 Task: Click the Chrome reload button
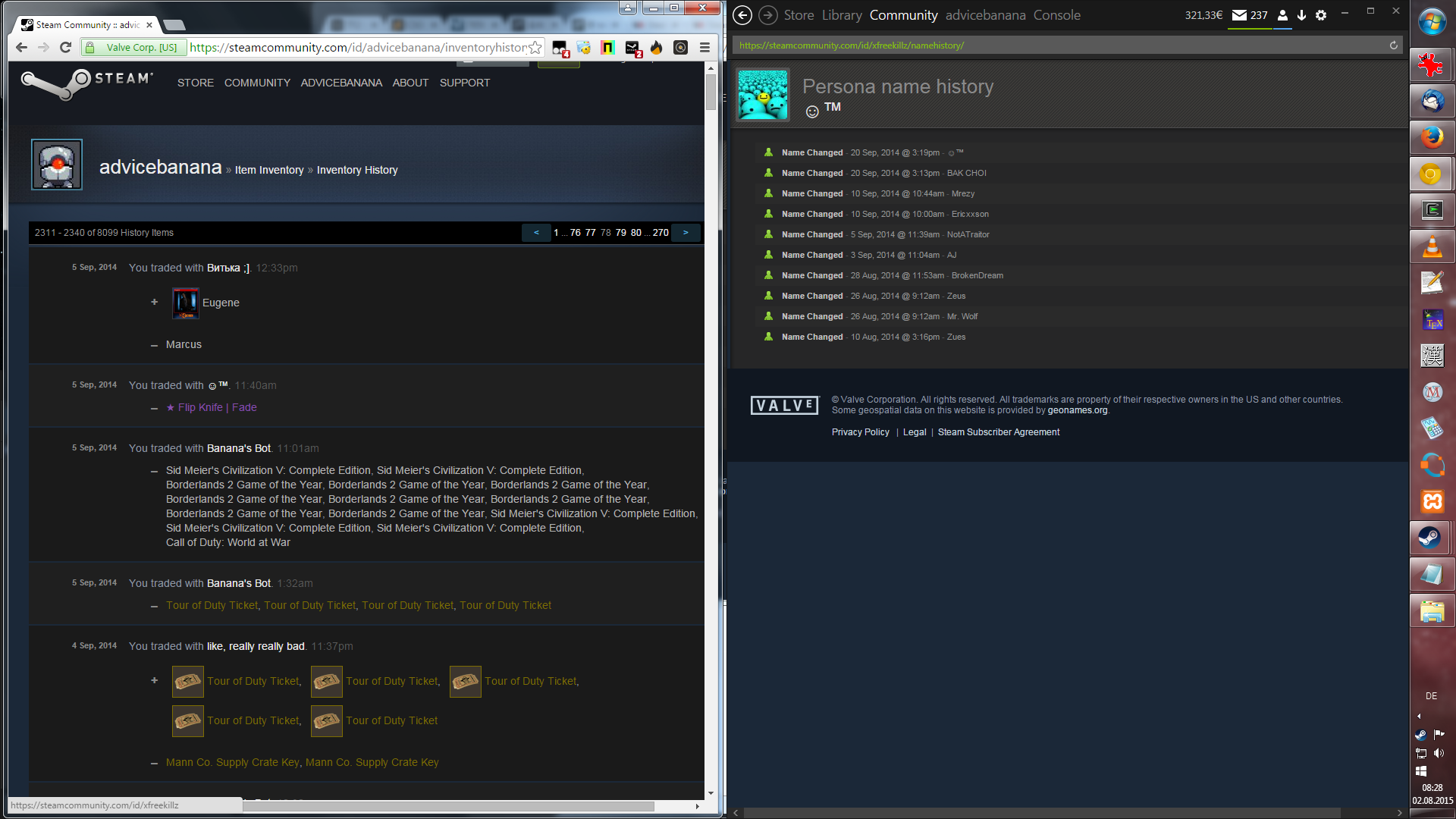(x=66, y=48)
